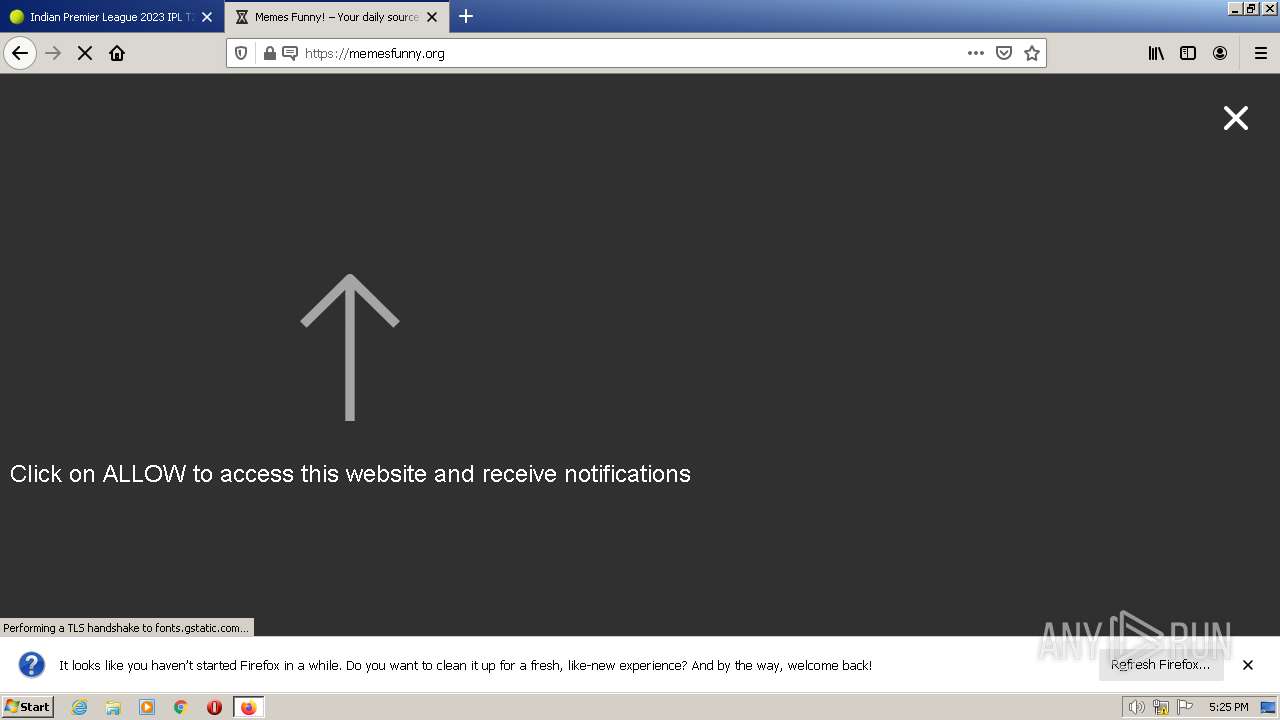
Task: Open Firefox account menu
Action: click(1220, 53)
